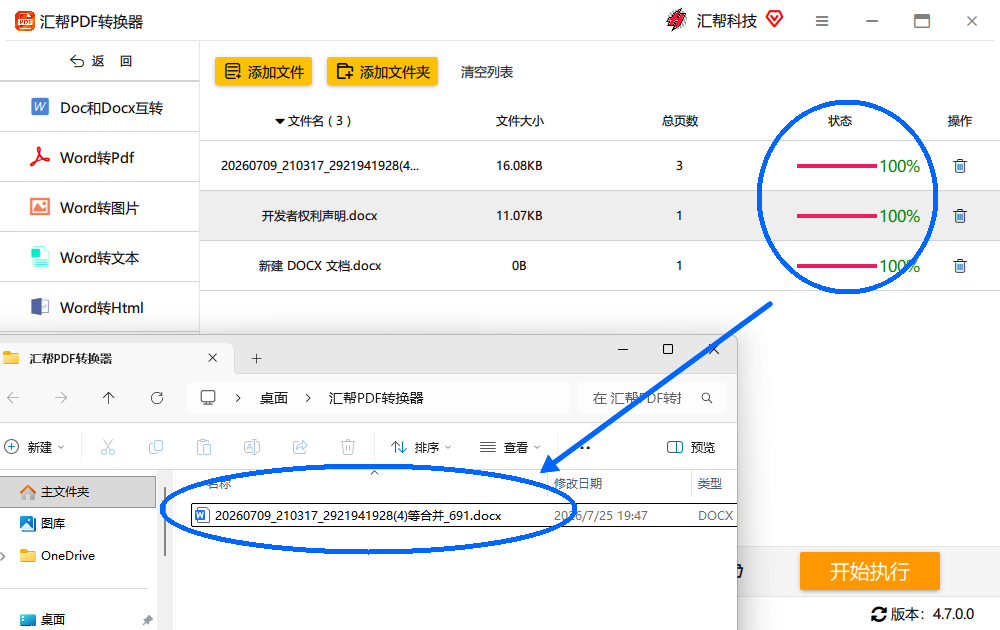Screen dimensions: 1000x630
Task: Click the Delete icon in Explorer toolbar
Action: coord(348,447)
